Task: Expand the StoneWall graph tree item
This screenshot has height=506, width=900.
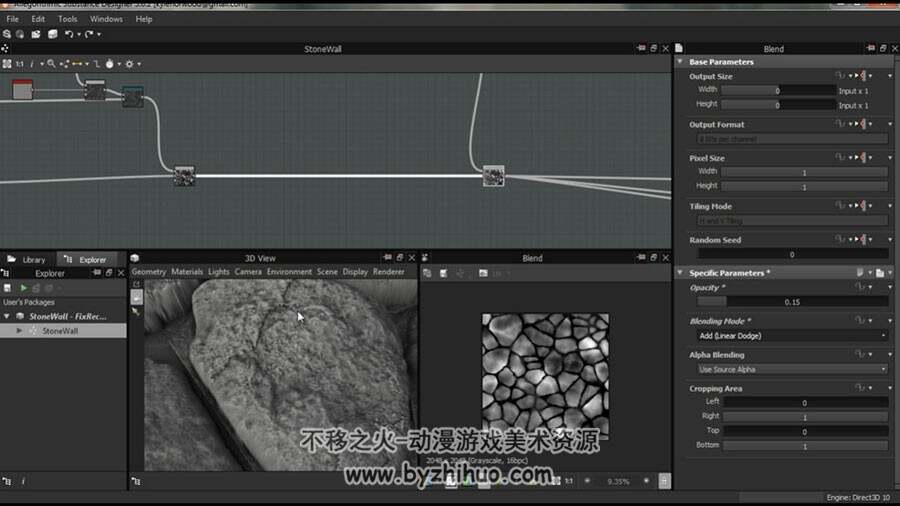Action: point(19,331)
